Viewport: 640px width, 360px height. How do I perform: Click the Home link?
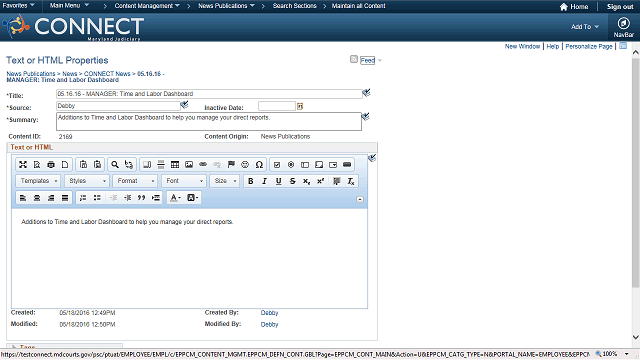pos(574,7)
